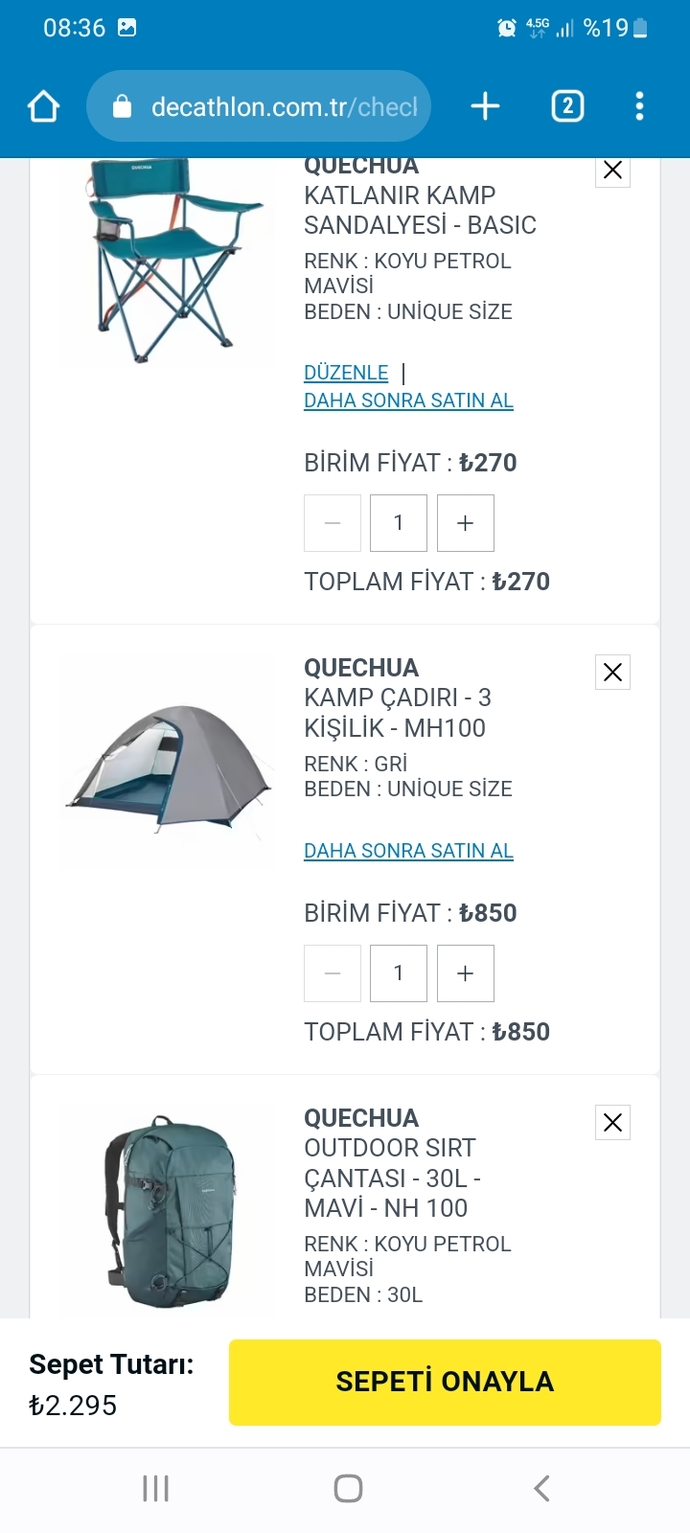Remove the OUTDOOR SIRT ÇANTASI from cart
The height and width of the screenshot is (1533, 690).
pos(612,1122)
